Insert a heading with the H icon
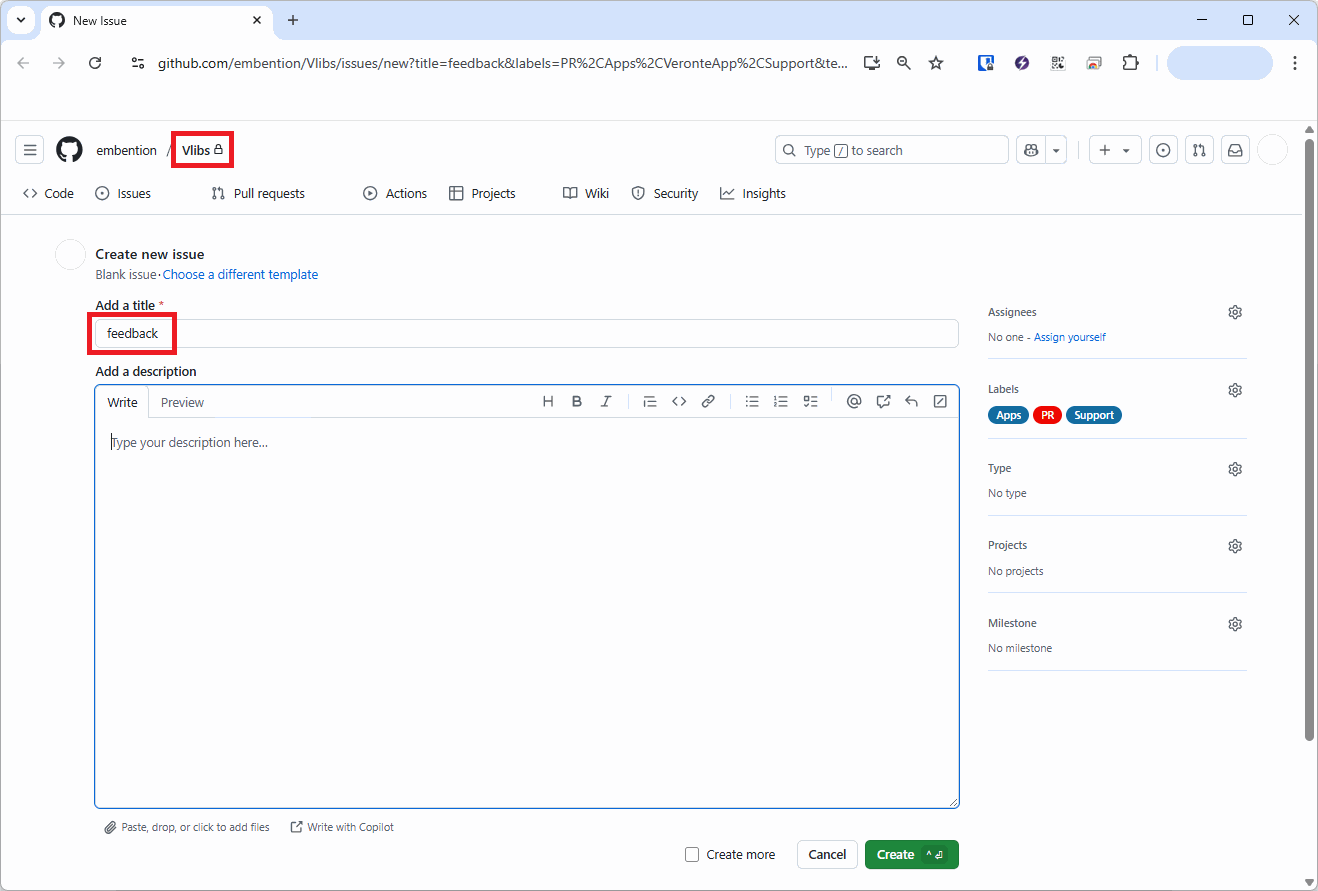Viewport: 1318px width, 891px height. tap(548, 402)
